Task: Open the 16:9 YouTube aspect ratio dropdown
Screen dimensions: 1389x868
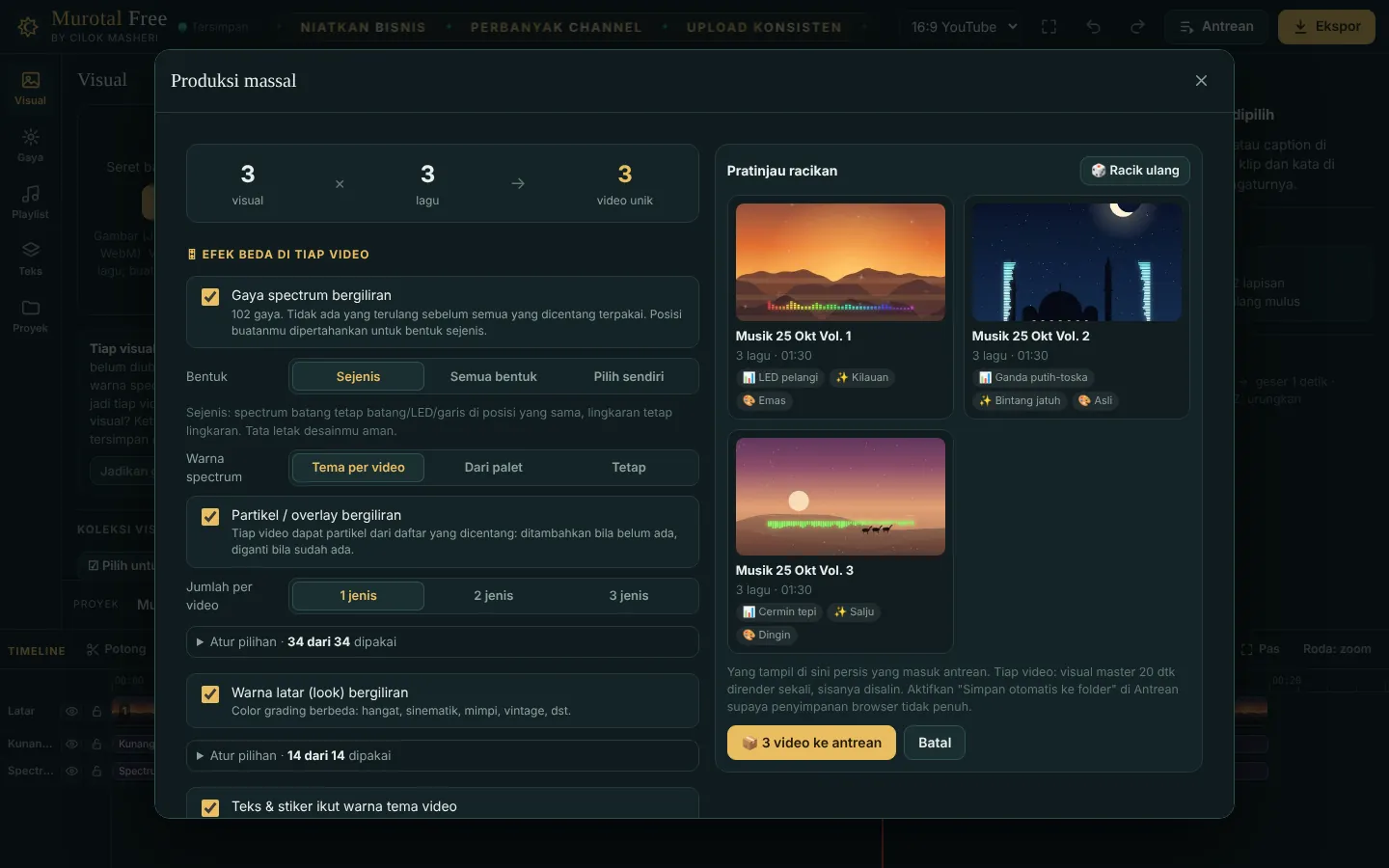Action: [x=965, y=27]
